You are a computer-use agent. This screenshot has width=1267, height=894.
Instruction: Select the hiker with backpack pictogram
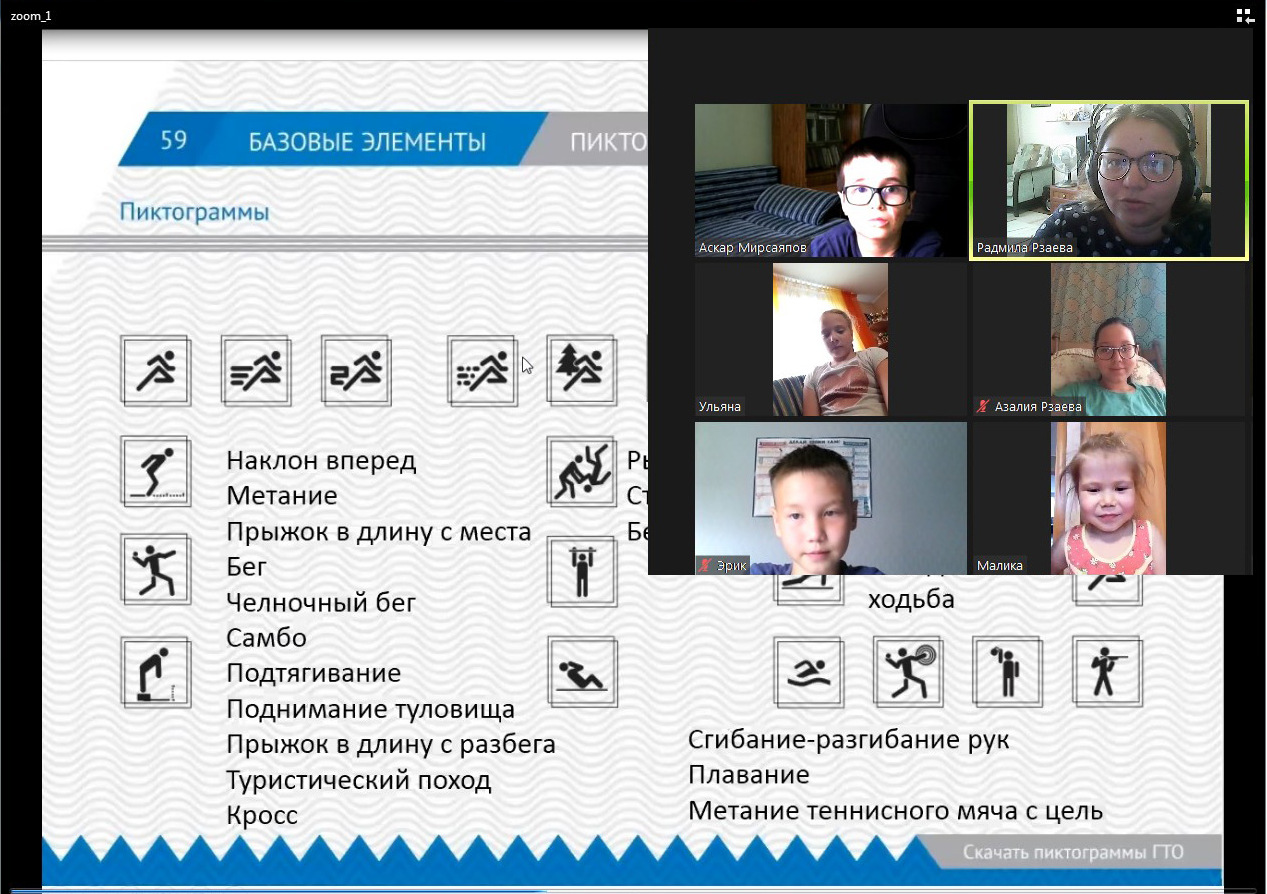(x=1006, y=671)
